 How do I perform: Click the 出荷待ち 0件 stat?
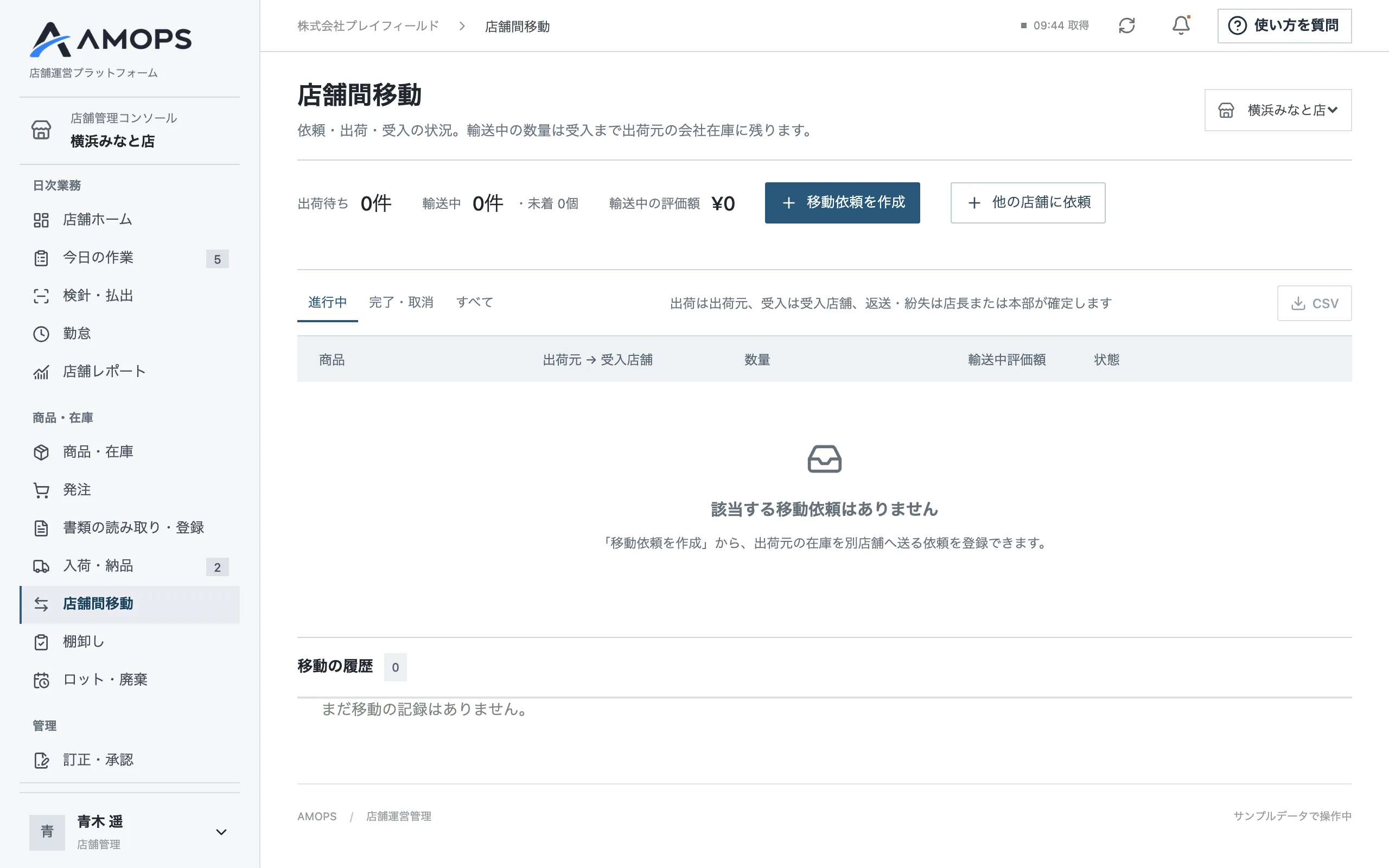345,203
